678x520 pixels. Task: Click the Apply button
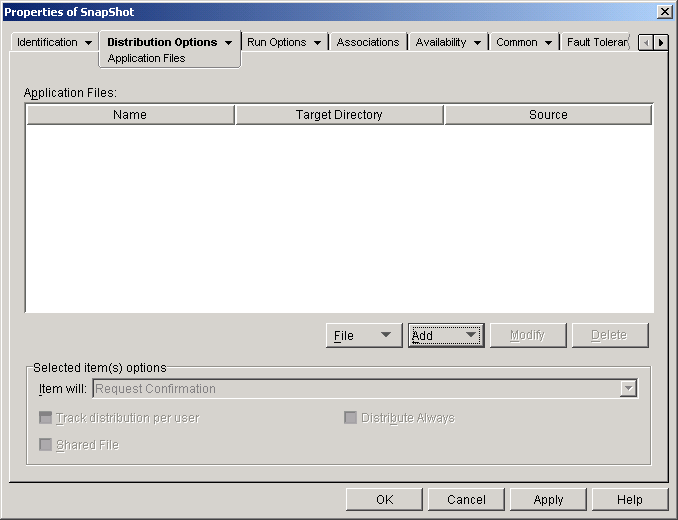pyautogui.click(x=548, y=500)
